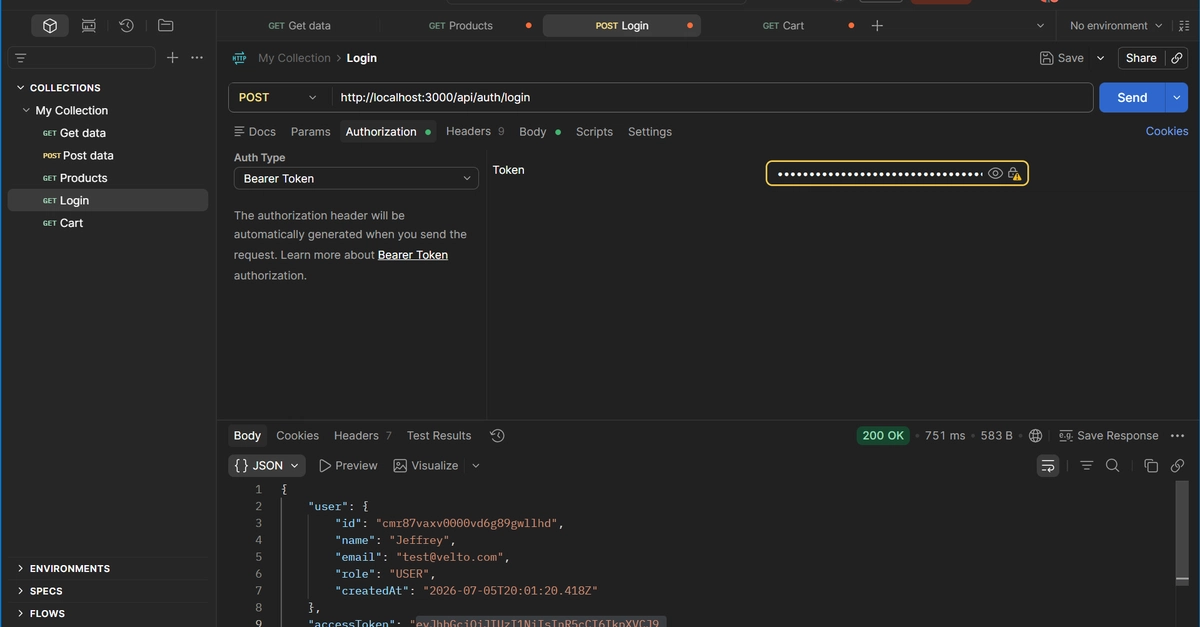Expand the SPECS section

tap(21, 591)
